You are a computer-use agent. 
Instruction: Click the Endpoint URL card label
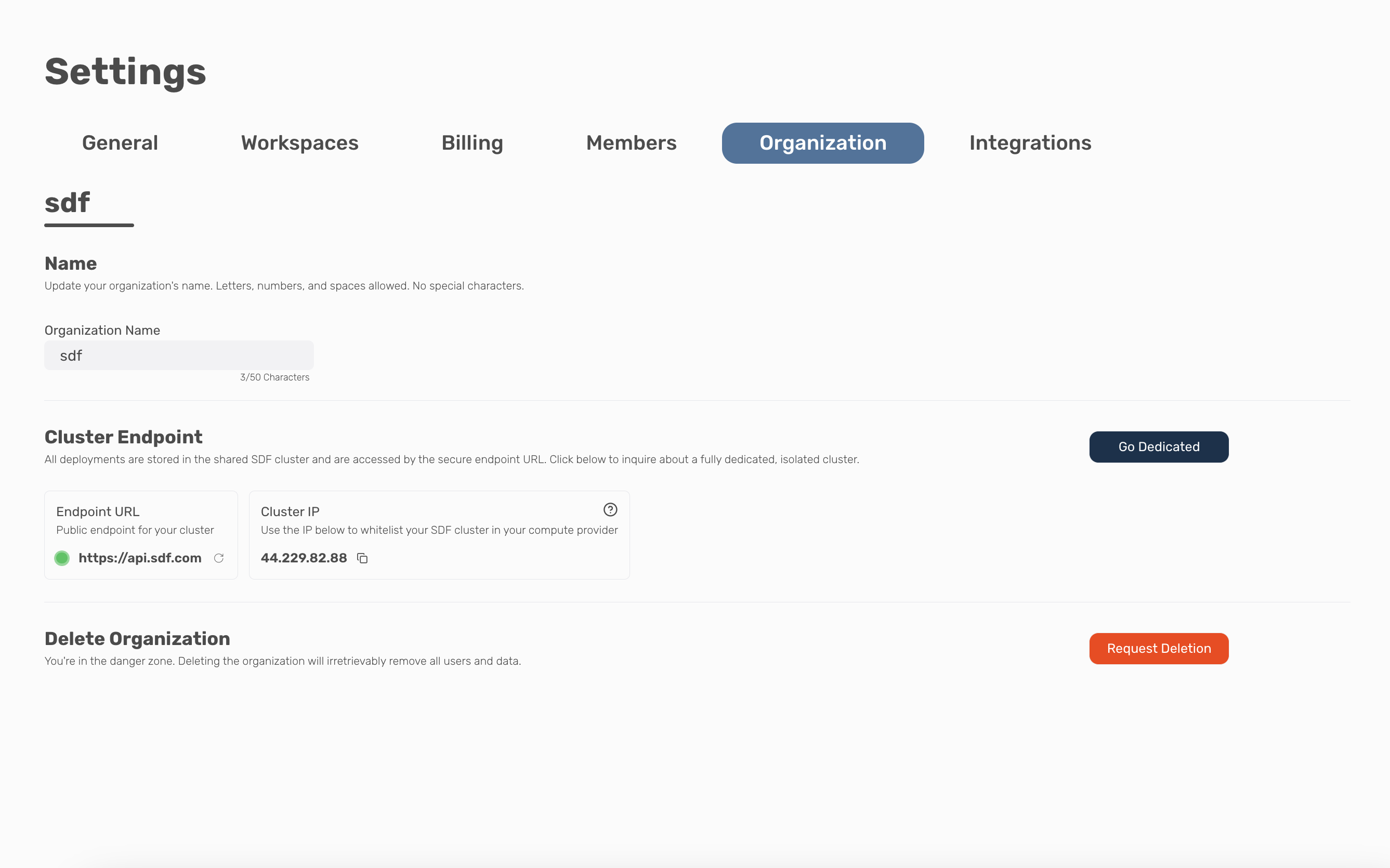(98, 511)
